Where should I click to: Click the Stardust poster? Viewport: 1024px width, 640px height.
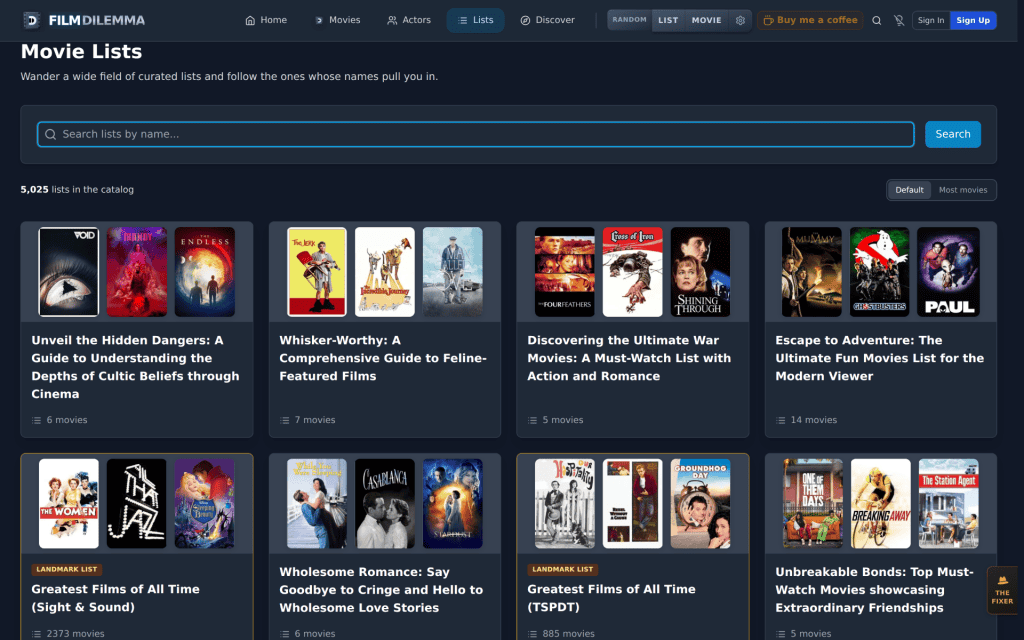pyautogui.click(x=453, y=504)
